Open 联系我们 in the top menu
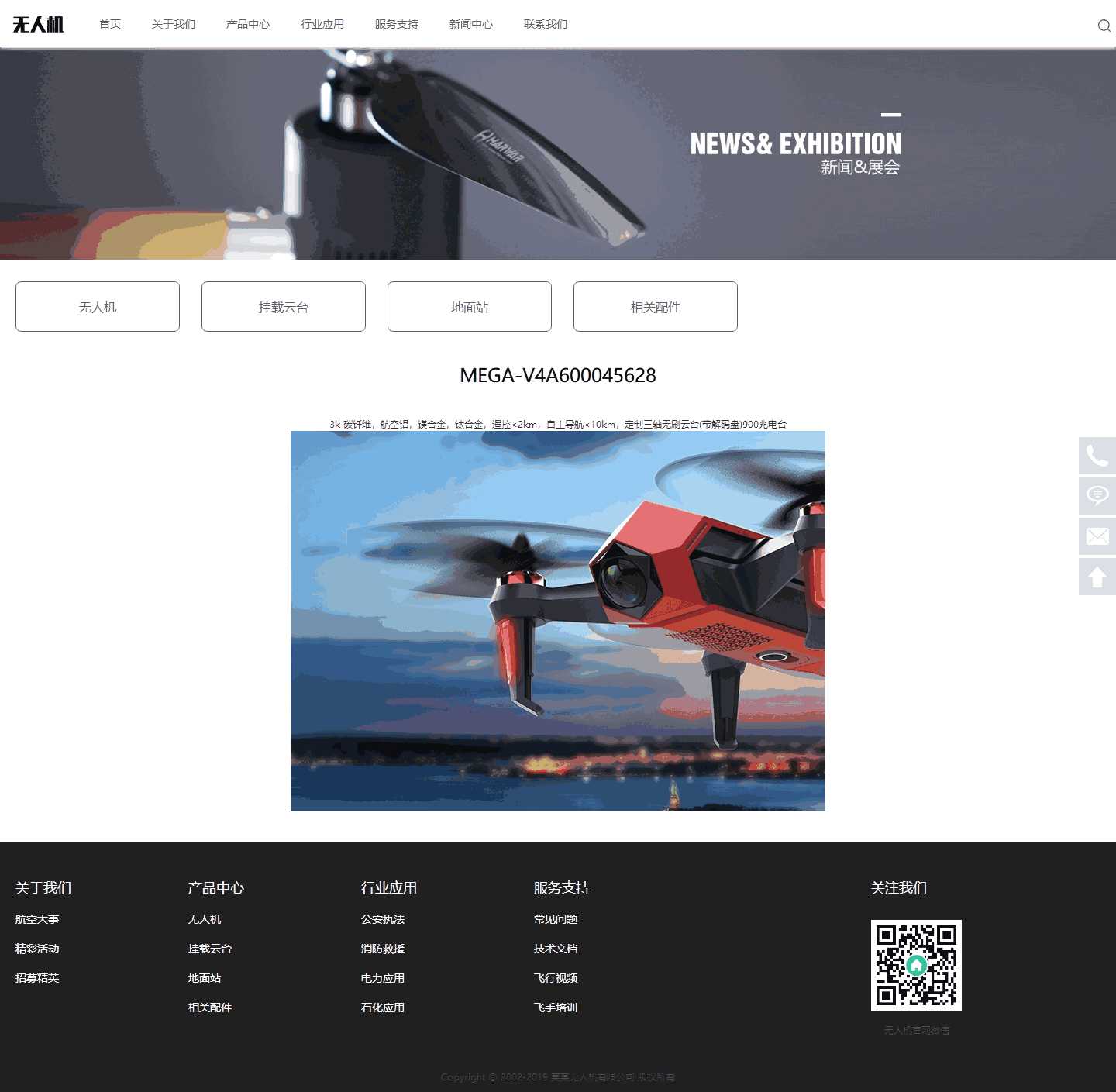1116x1092 pixels. 546,25
